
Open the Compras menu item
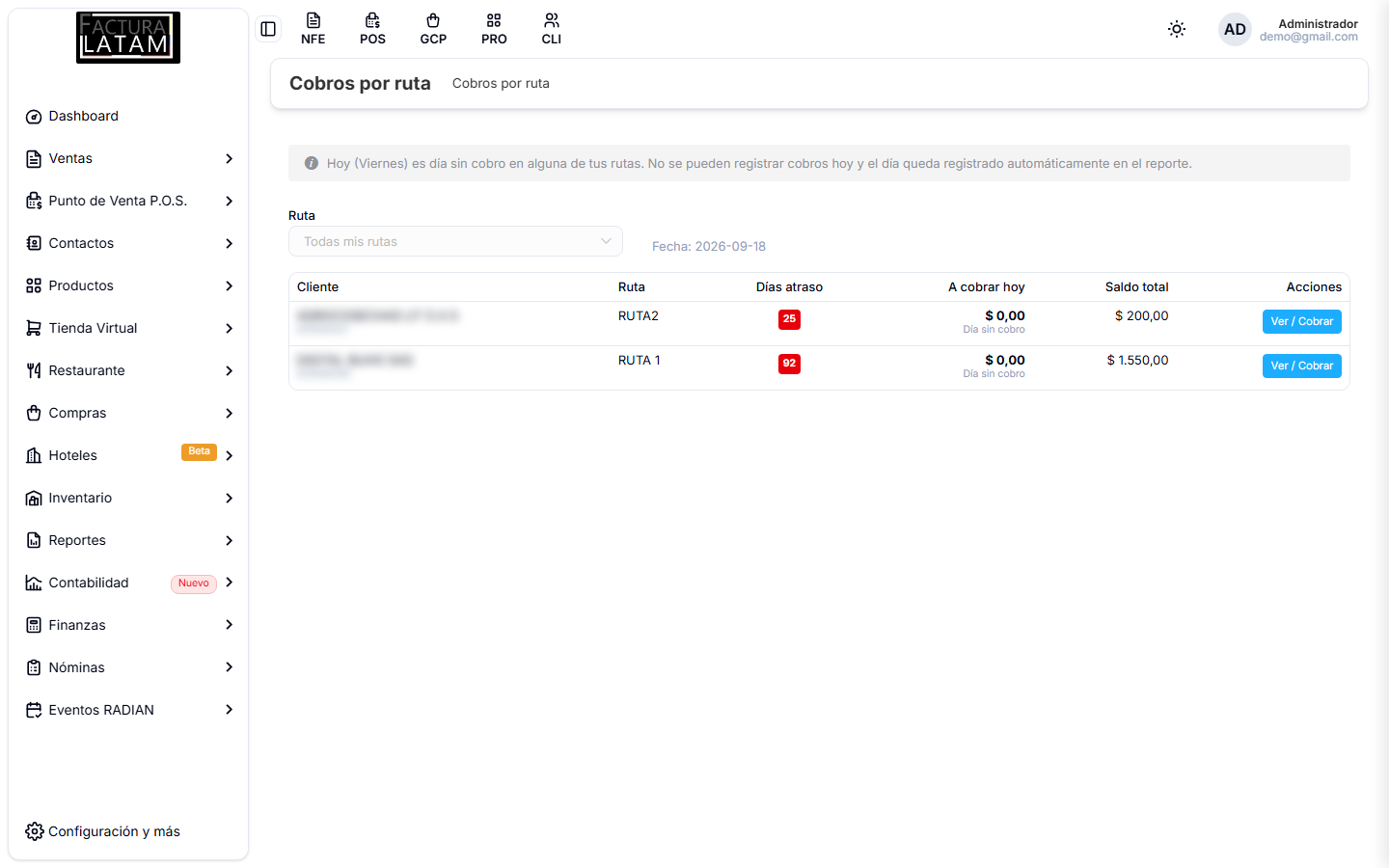point(128,413)
